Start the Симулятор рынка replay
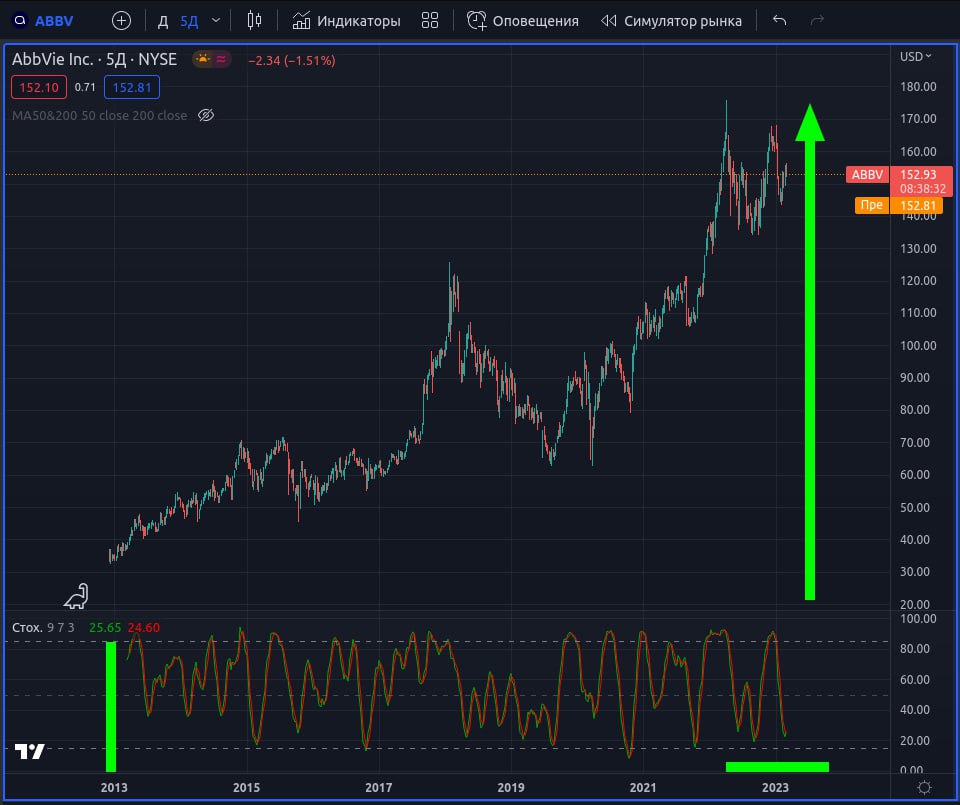The height and width of the screenshot is (805, 960). coord(671,21)
